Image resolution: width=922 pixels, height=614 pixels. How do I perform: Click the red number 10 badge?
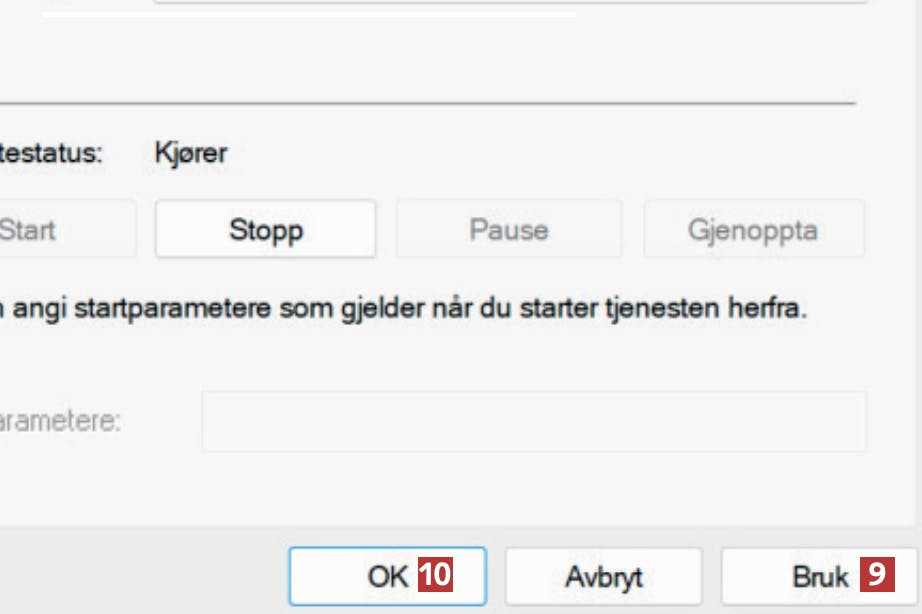[x=435, y=575]
